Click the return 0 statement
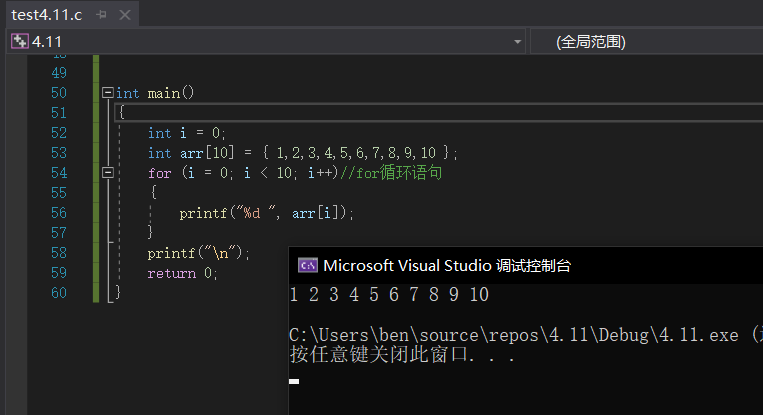The height and width of the screenshot is (415, 763). tap(182, 273)
